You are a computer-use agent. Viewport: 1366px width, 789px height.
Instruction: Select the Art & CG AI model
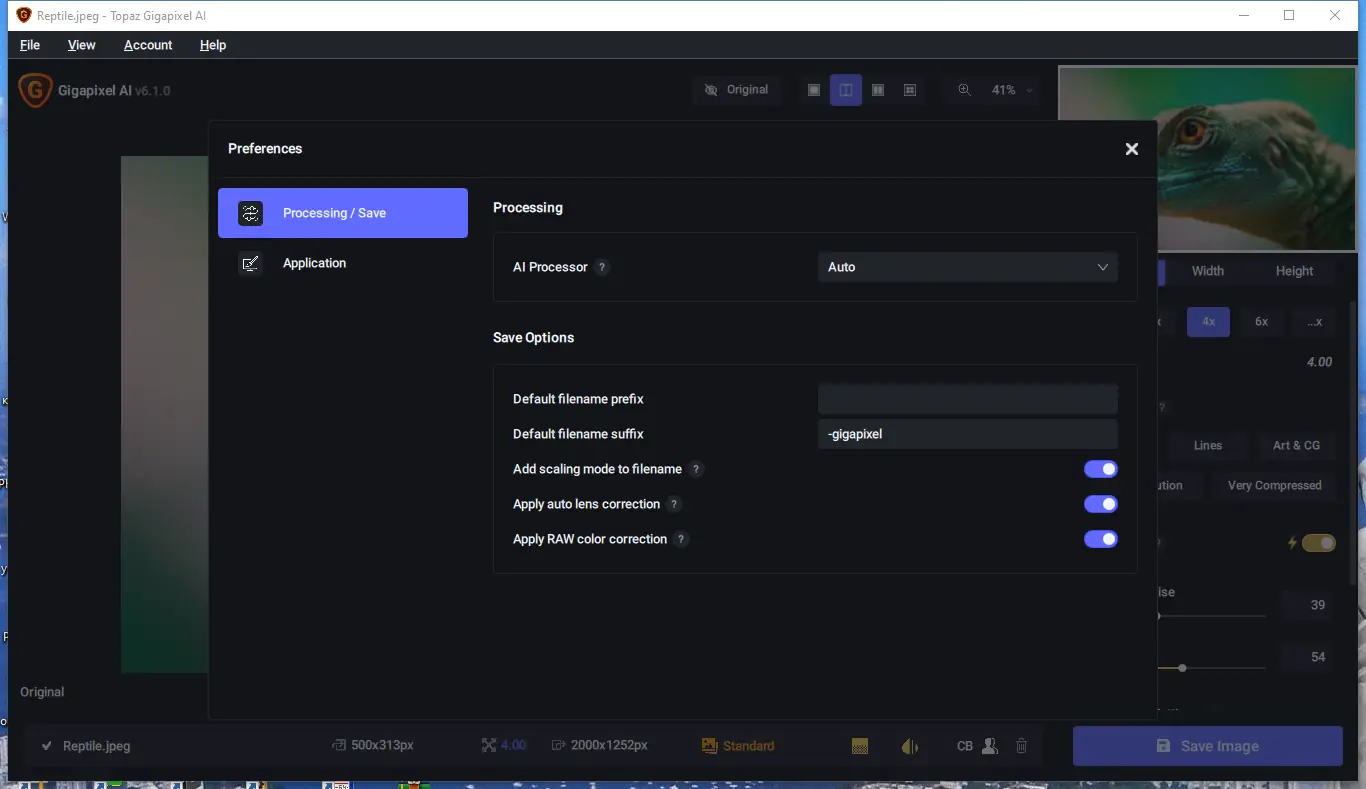click(x=1296, y=446)
